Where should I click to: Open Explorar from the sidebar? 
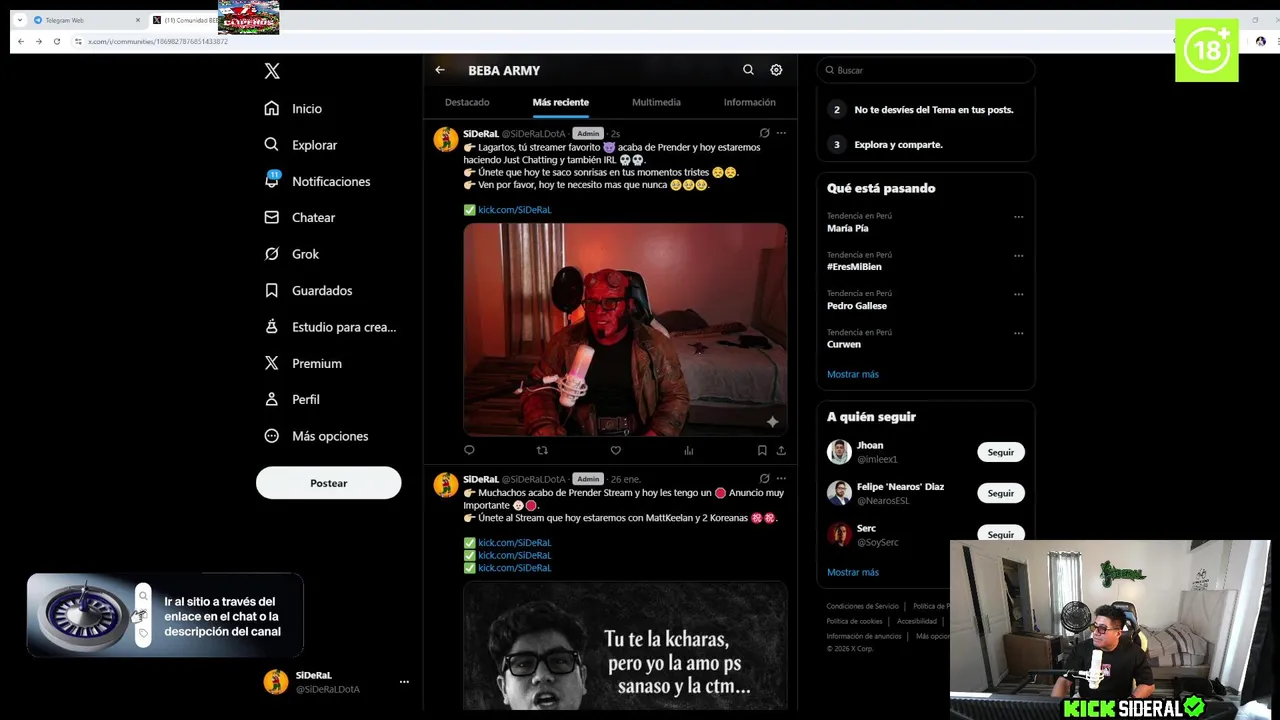pos(301,145)
